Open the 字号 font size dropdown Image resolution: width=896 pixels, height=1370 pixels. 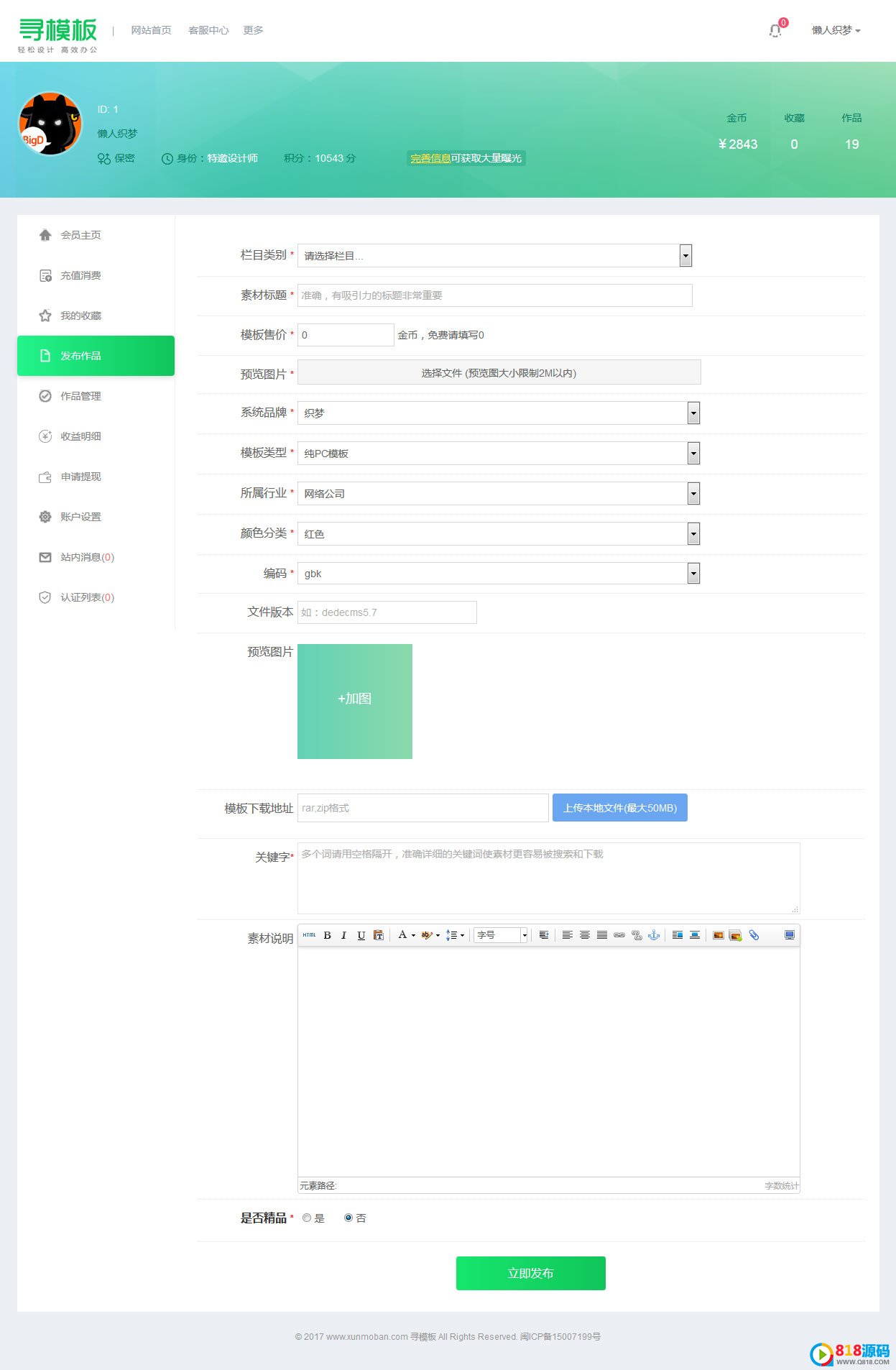502,935
